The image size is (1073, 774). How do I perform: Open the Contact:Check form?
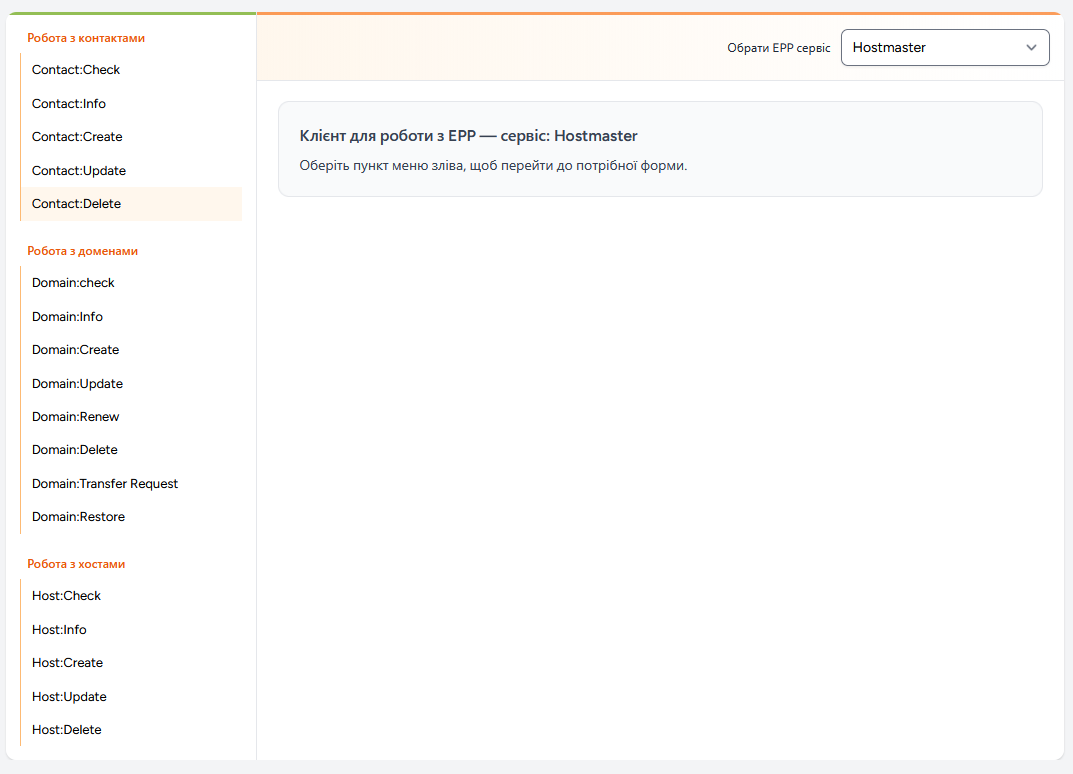coord(76,69)
